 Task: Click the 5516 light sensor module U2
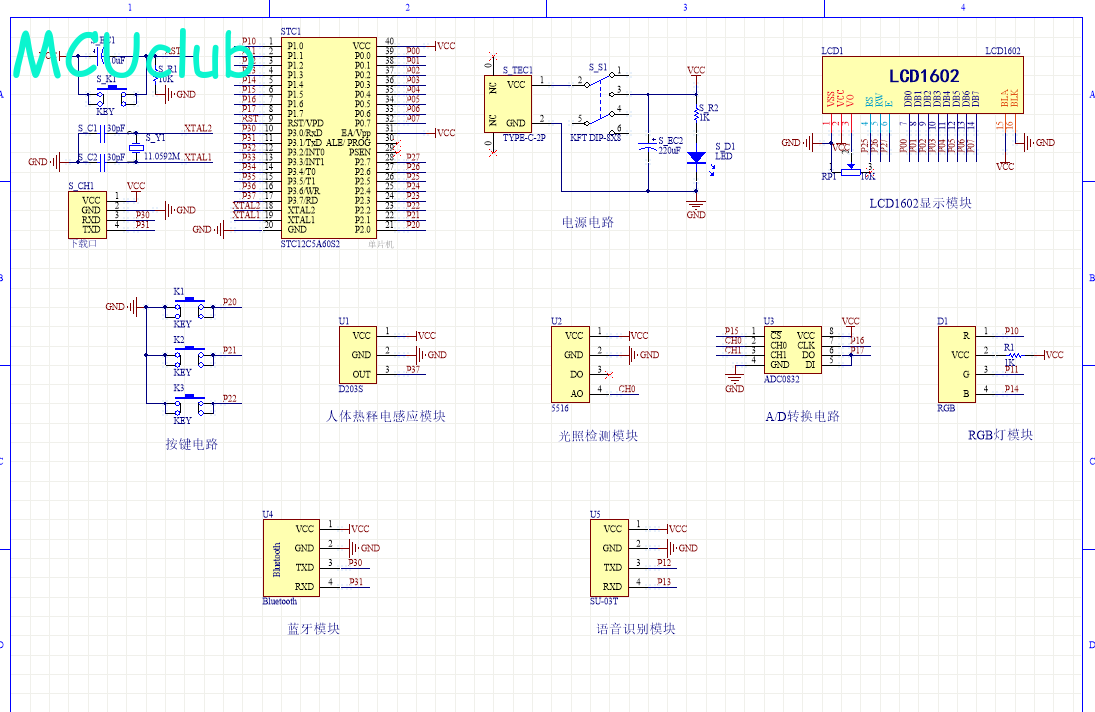[x=573, y=364]
